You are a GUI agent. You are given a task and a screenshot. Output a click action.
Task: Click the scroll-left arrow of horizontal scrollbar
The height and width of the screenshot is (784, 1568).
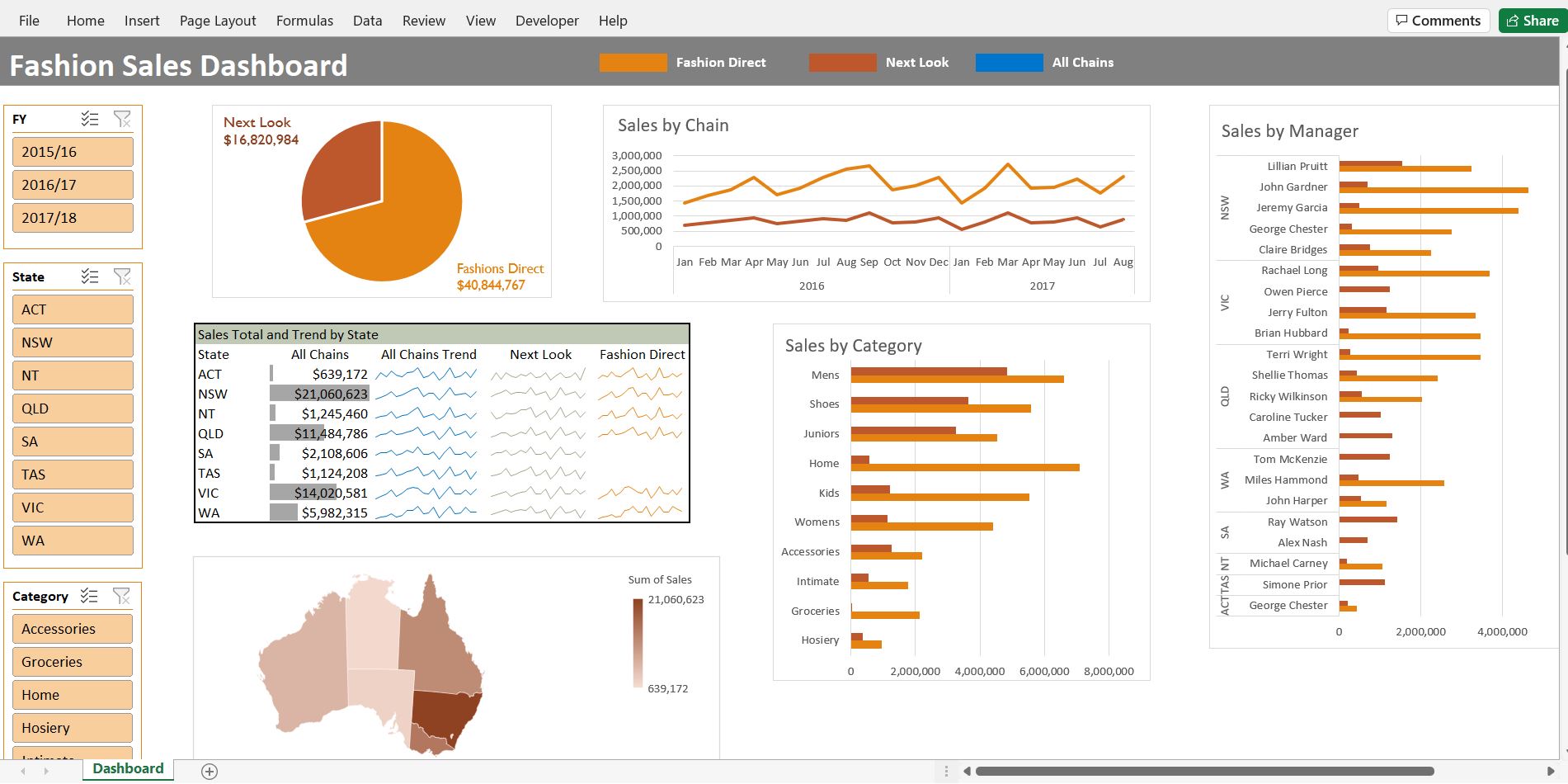click(x=967, y=772)
